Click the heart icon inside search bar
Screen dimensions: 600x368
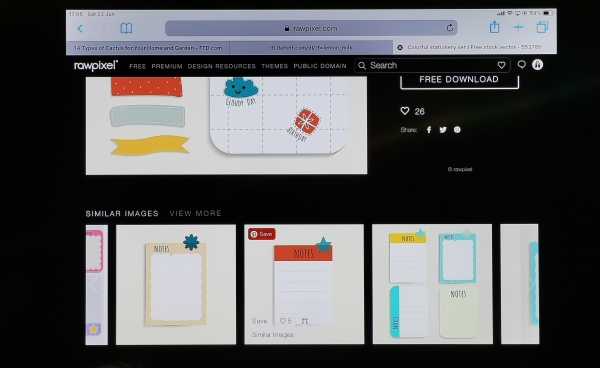[501, 65]
